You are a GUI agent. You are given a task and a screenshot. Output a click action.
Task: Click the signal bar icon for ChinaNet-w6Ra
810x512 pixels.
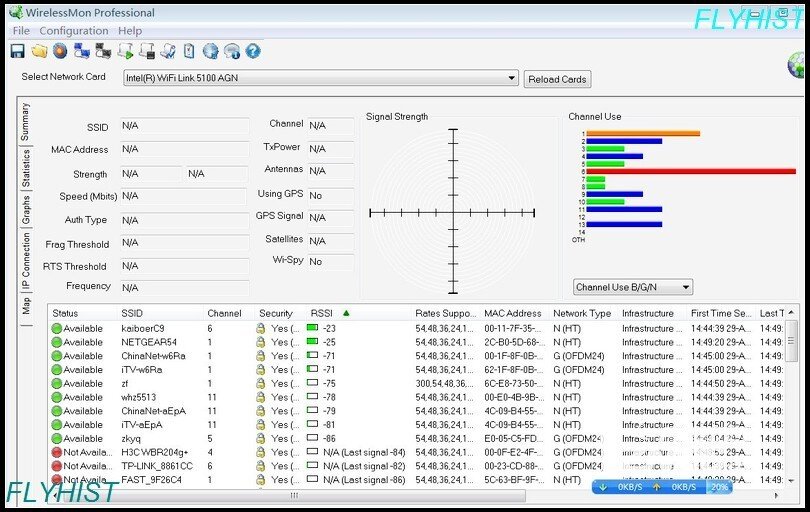(x=312, y=355)
